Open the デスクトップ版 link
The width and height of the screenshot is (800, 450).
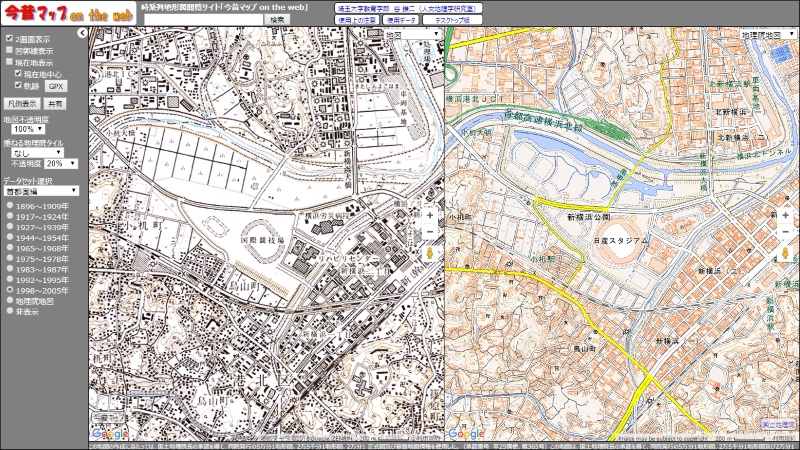click(x=451, y=19)
